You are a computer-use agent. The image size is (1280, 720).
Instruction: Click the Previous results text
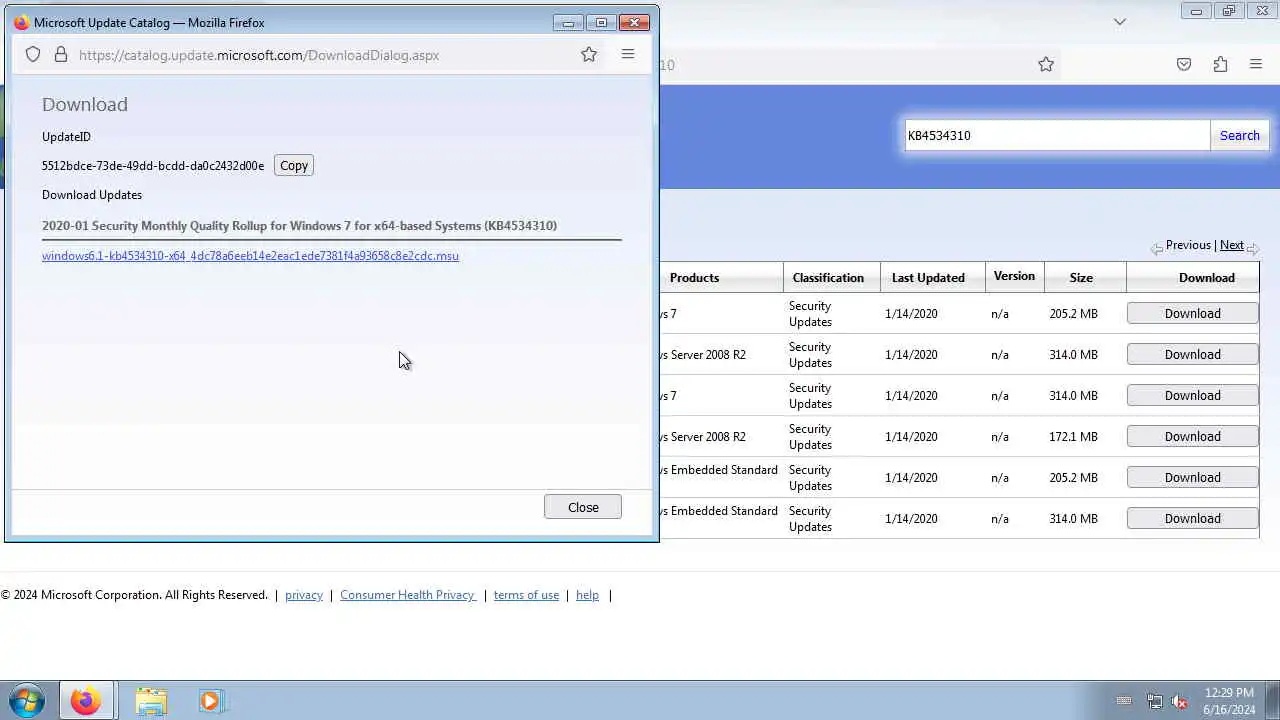[1188, 245]
